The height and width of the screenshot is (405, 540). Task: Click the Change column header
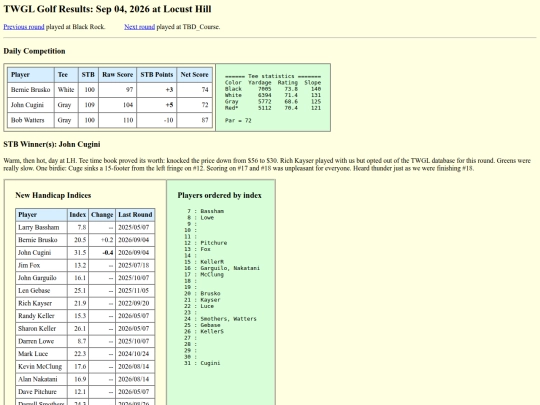[102, 215]
